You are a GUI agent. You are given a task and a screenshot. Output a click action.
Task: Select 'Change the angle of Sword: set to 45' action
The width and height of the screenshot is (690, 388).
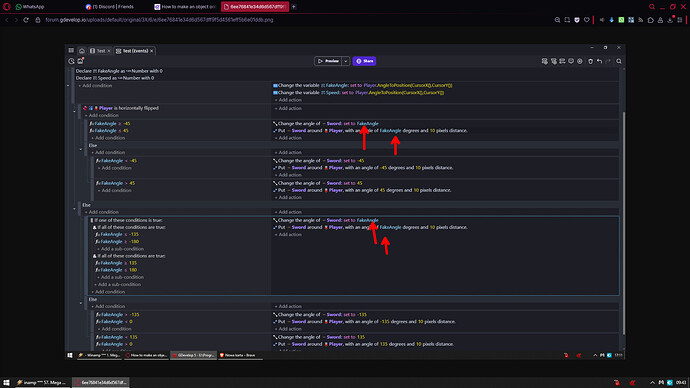(x=318, y=183)
